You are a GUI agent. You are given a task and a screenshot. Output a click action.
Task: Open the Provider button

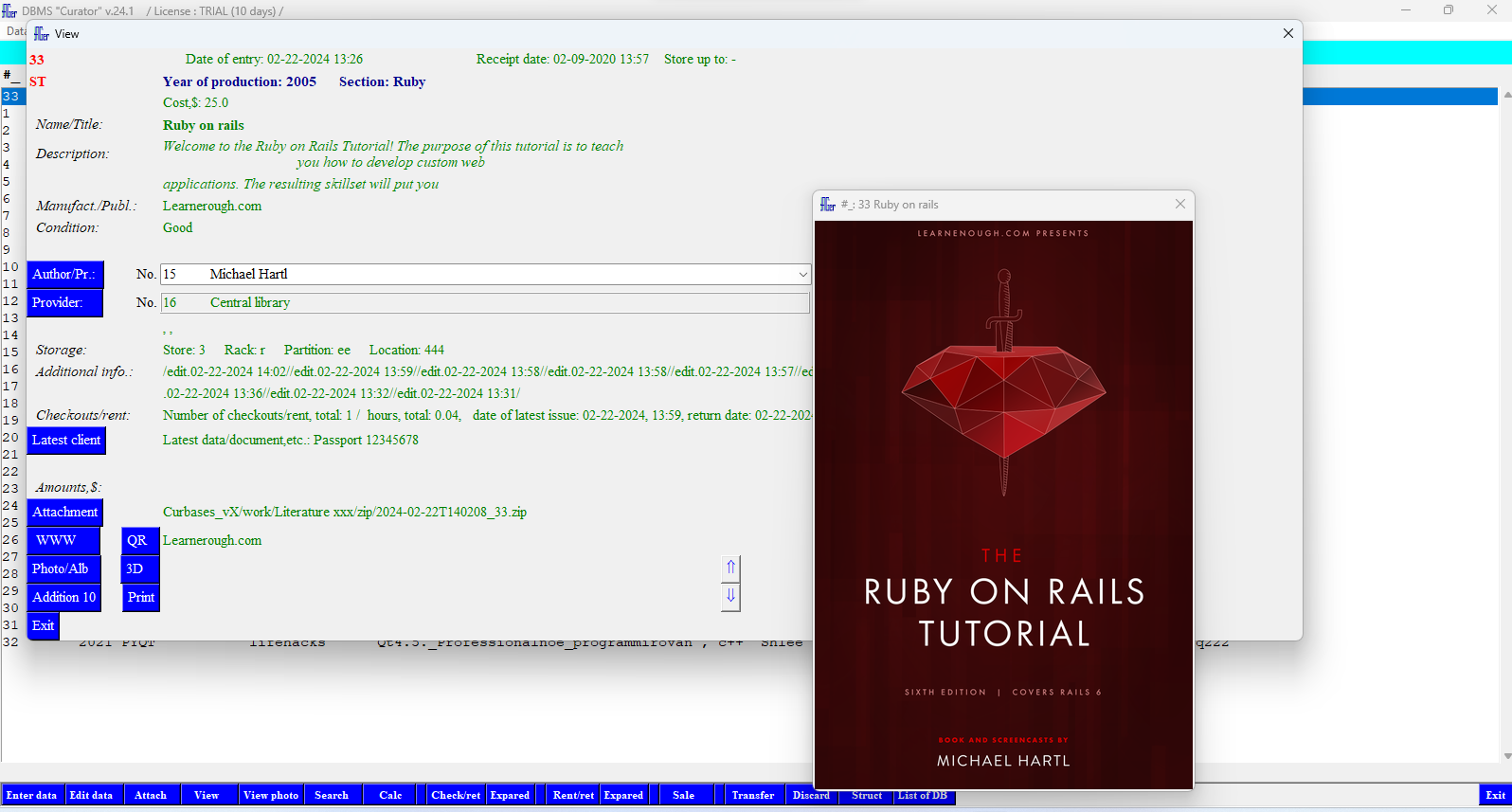coord(64,303)
